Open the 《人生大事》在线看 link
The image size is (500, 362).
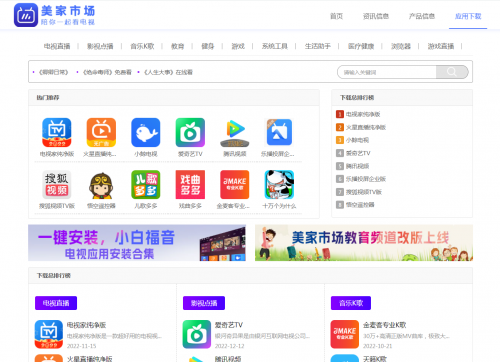coord(168,72)
